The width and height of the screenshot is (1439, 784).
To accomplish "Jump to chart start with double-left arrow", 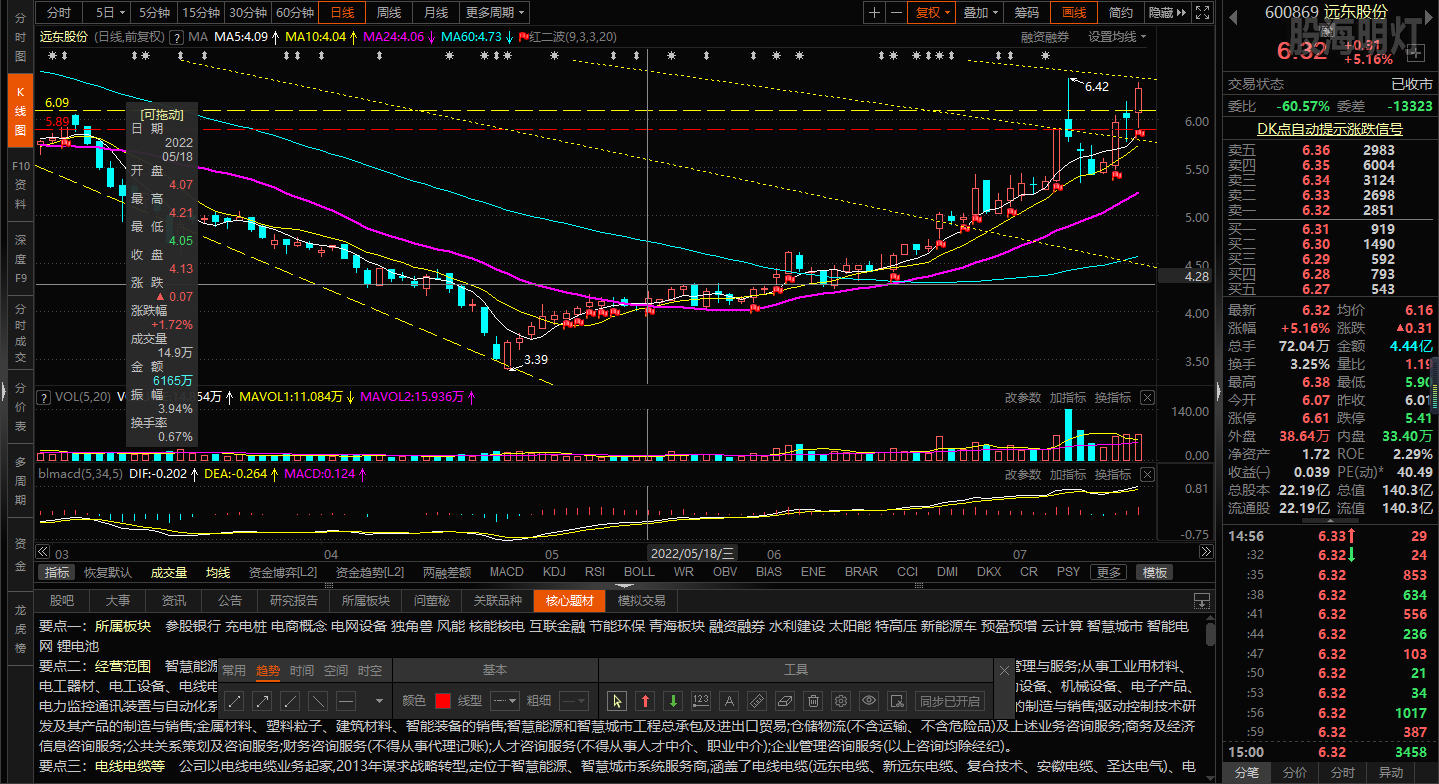I will coord(42,552).
